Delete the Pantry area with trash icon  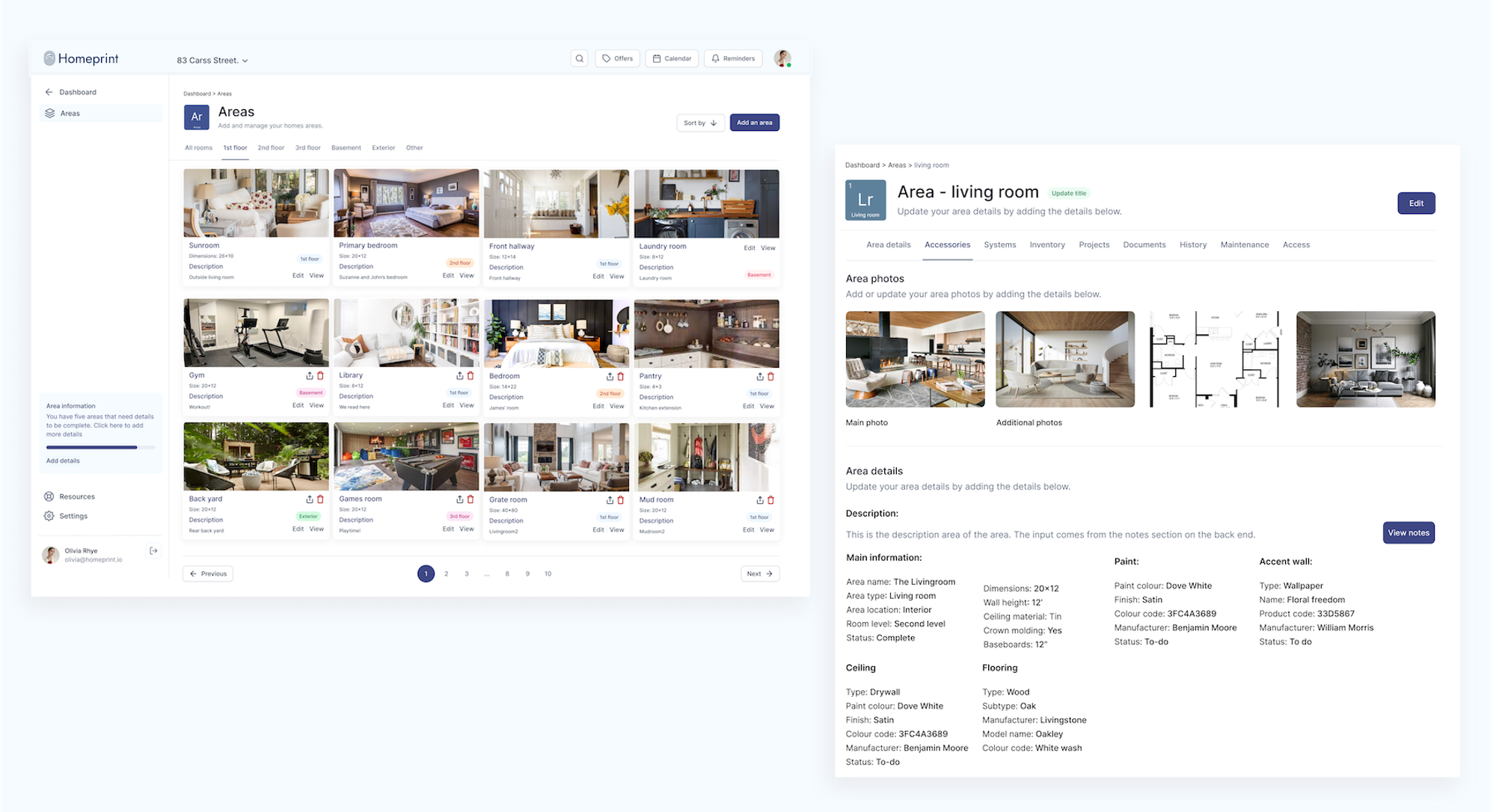click(770, 376)
